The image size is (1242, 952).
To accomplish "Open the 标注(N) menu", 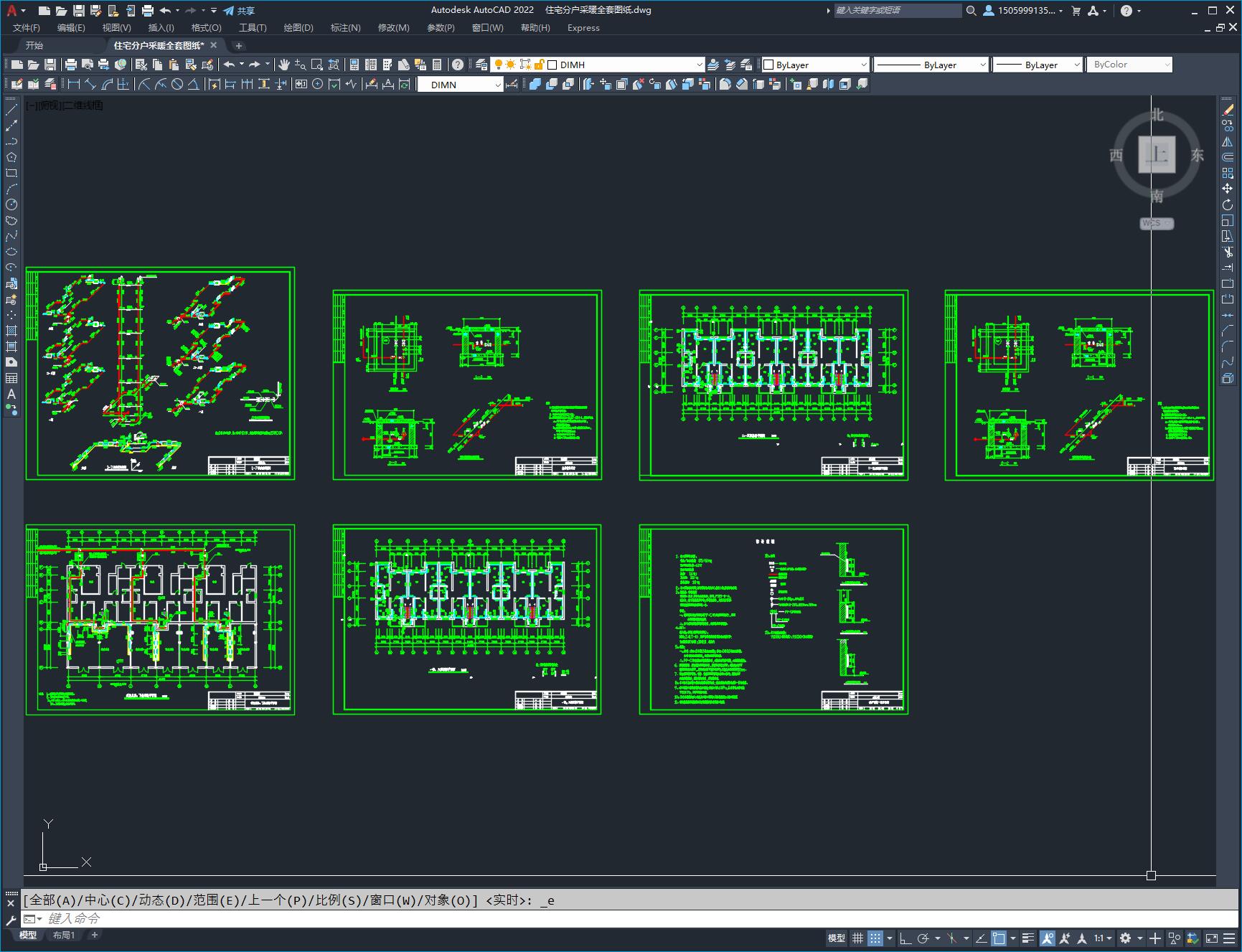I will (345, 28).
